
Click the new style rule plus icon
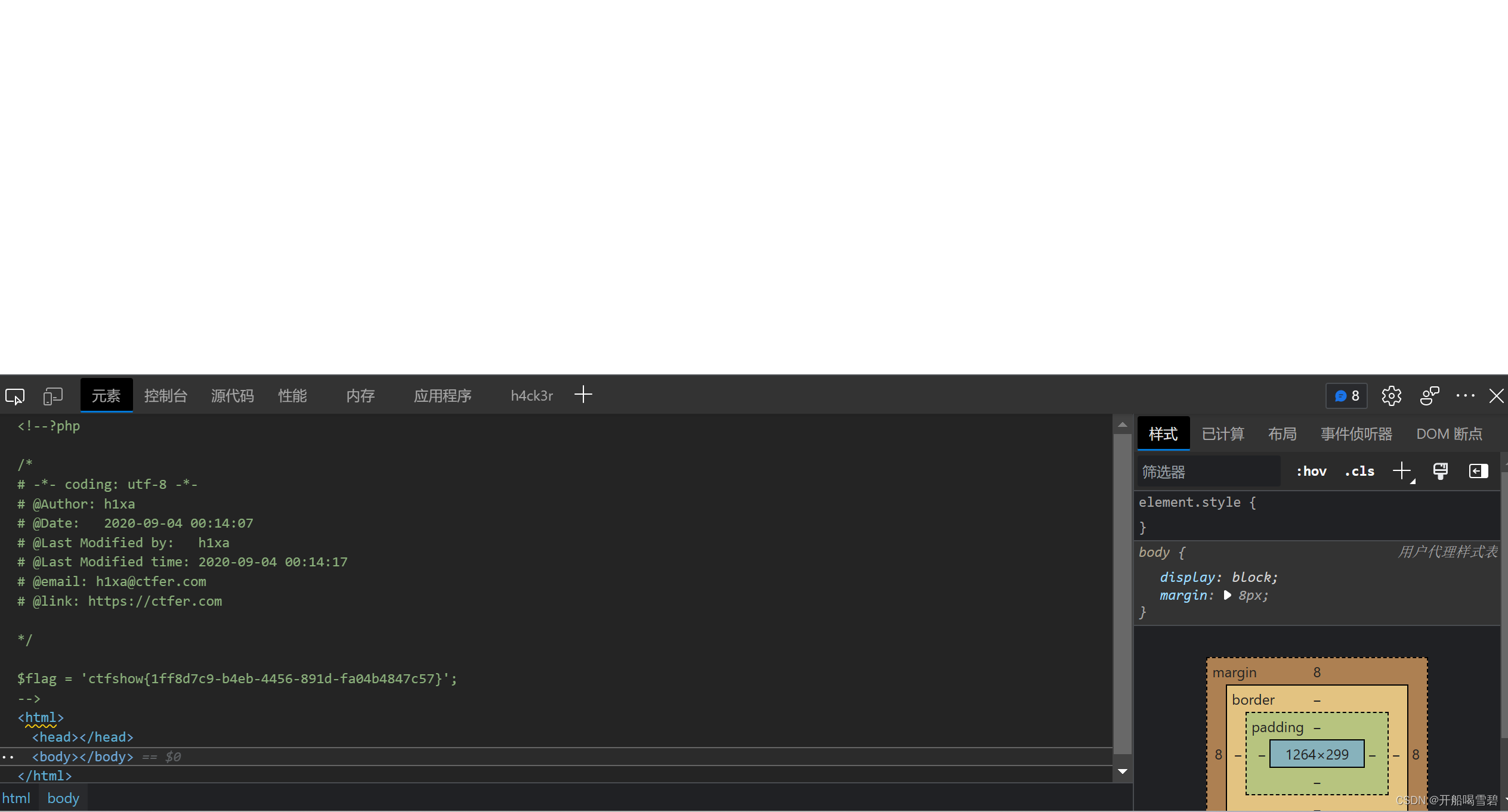pos(1402,471)
